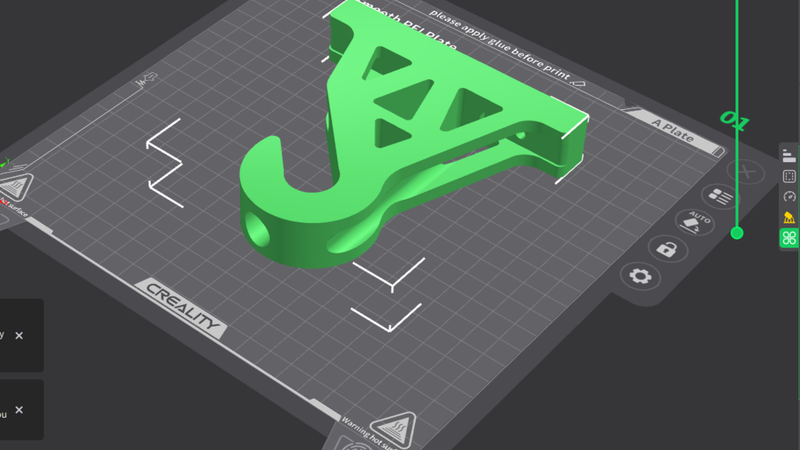
Task: Close the lower notification popup
Action: click(19, 410)
